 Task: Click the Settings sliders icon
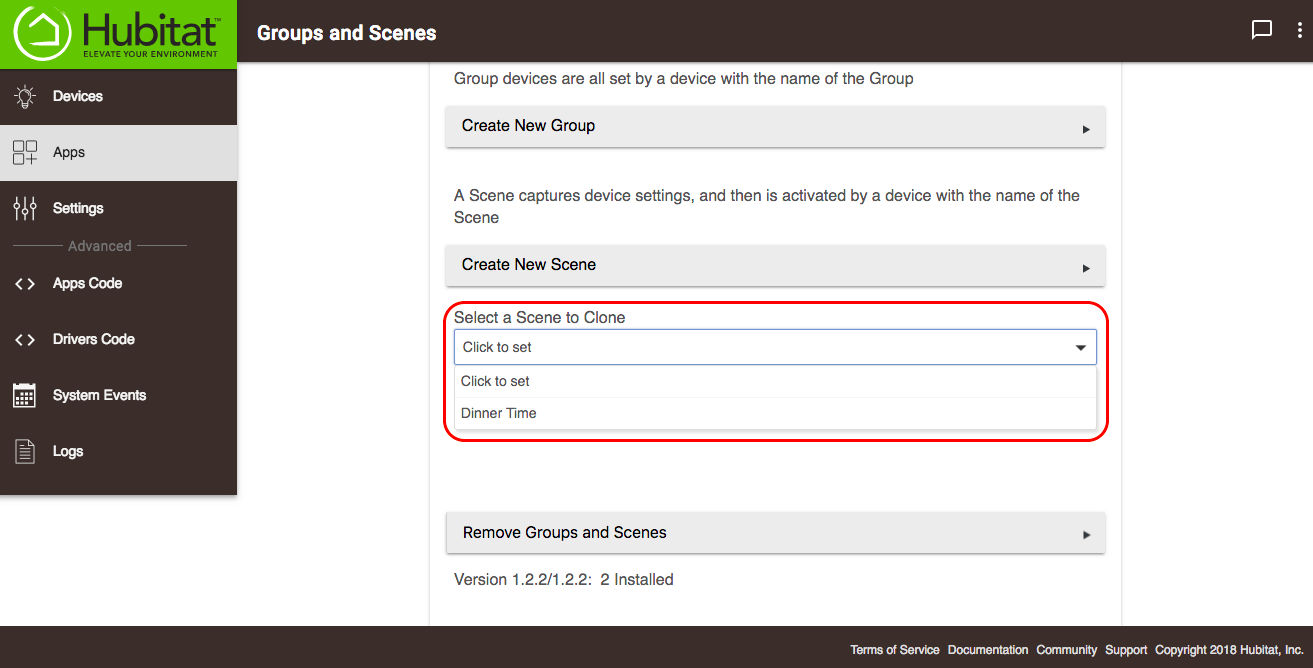coord(25,208)
